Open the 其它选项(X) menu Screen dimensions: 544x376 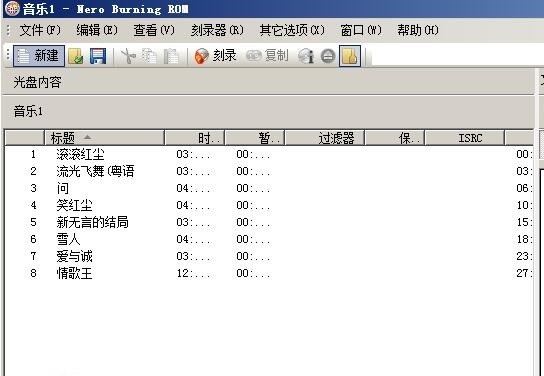point(292,30)
